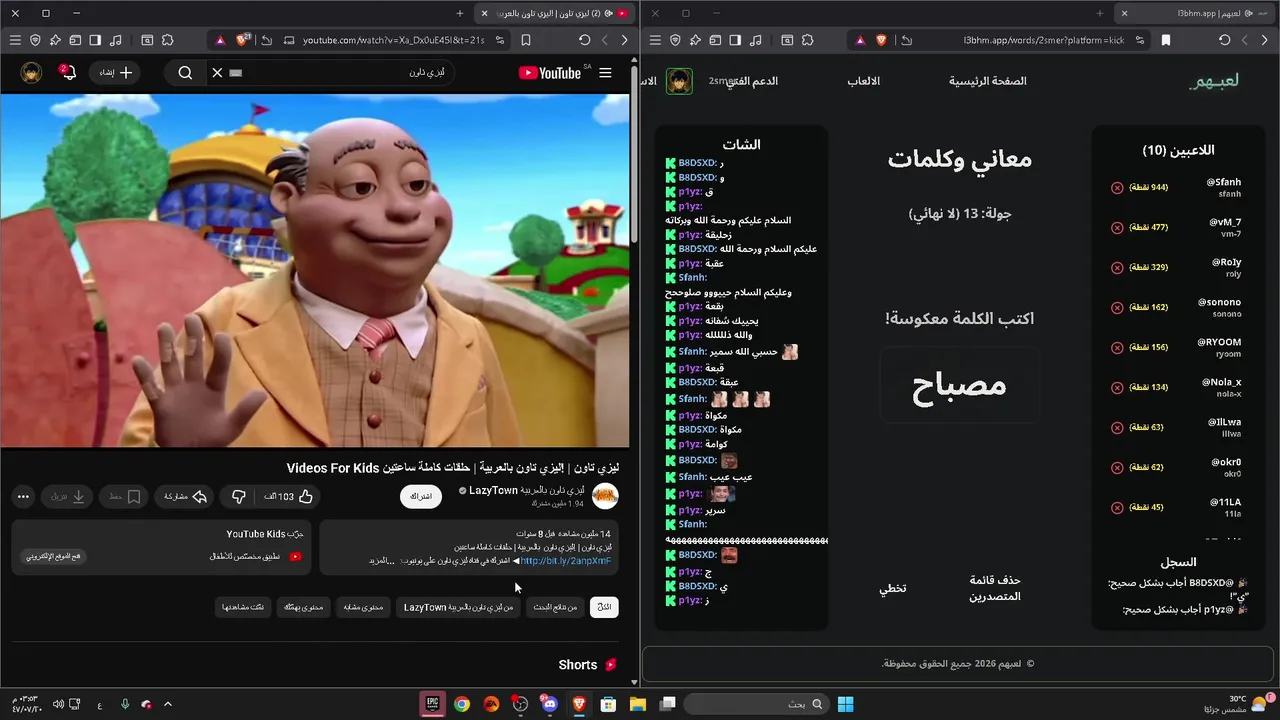Open the LazyTown channel avatar
The image size is (1280, 720).
pyautogui.click(x=605, y=495)
